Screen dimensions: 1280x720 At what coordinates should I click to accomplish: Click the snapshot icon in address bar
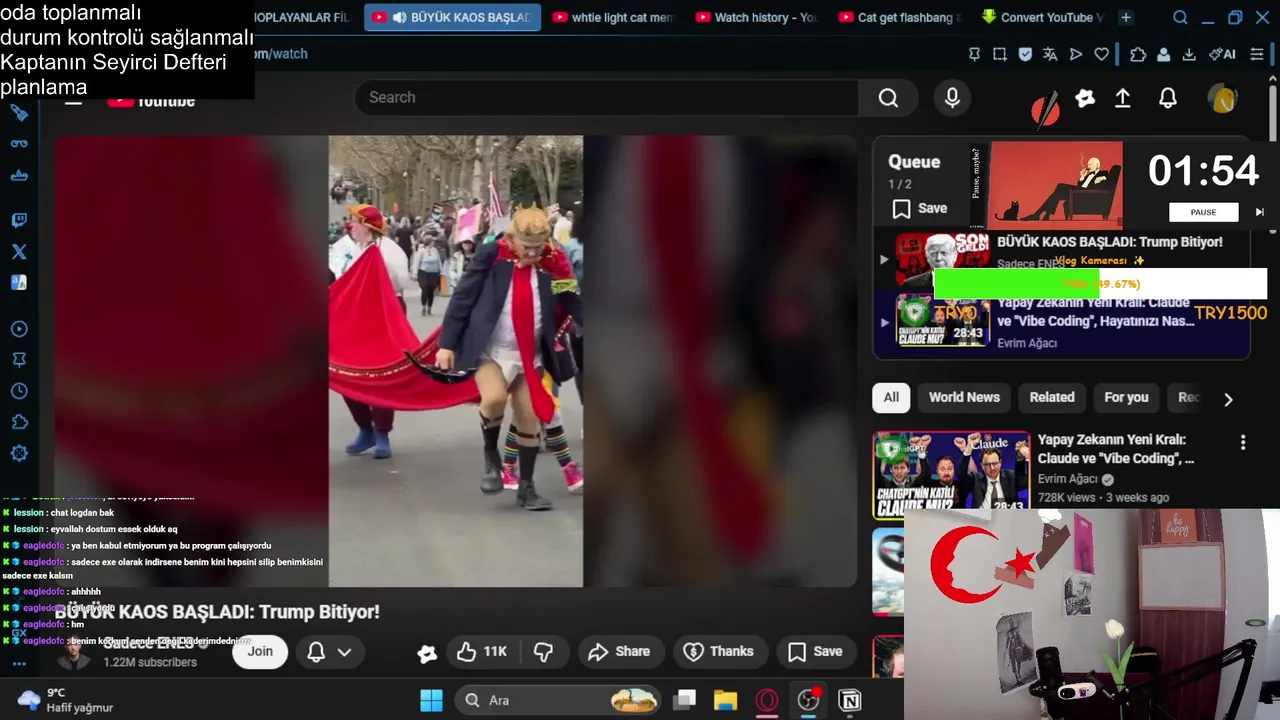coord(1000,54)
